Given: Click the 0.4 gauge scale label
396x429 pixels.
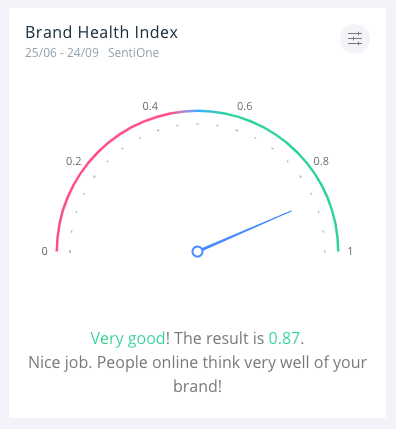Looking at the screenshot, I should coord(150,106).
